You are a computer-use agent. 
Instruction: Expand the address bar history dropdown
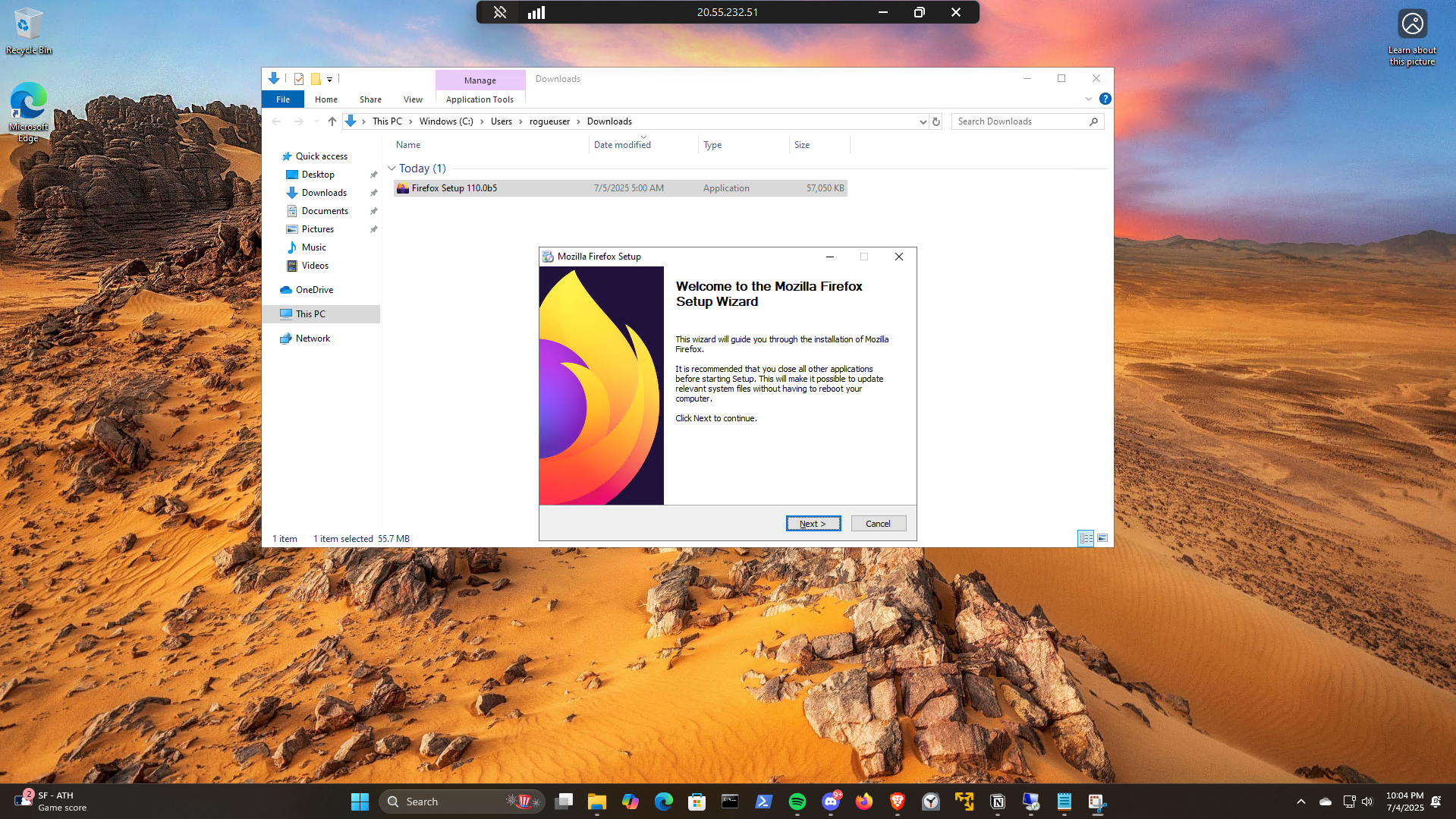pos(923,121)
